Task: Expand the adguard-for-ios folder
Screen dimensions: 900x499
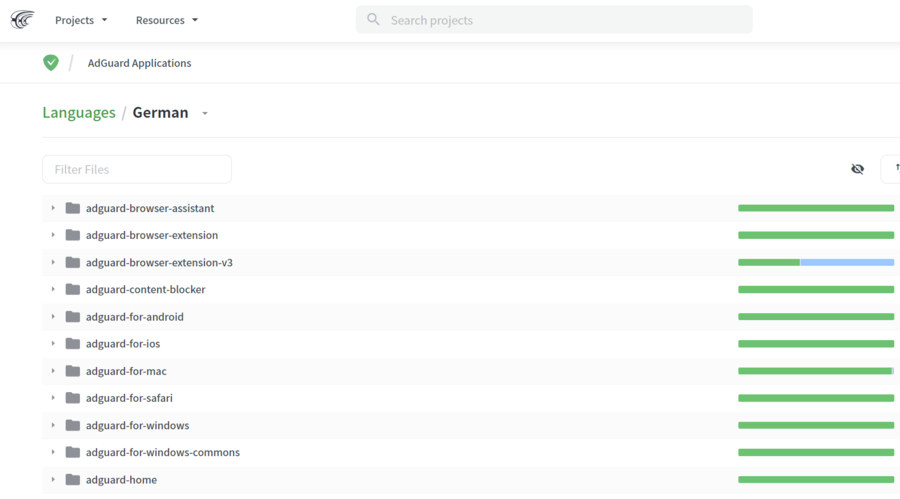Action: 53,343
